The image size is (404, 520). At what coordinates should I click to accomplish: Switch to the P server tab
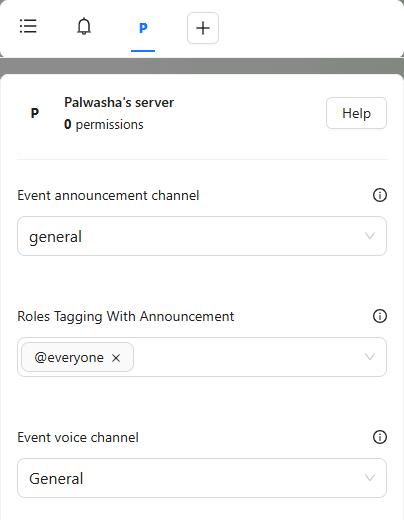coord(143,28)
